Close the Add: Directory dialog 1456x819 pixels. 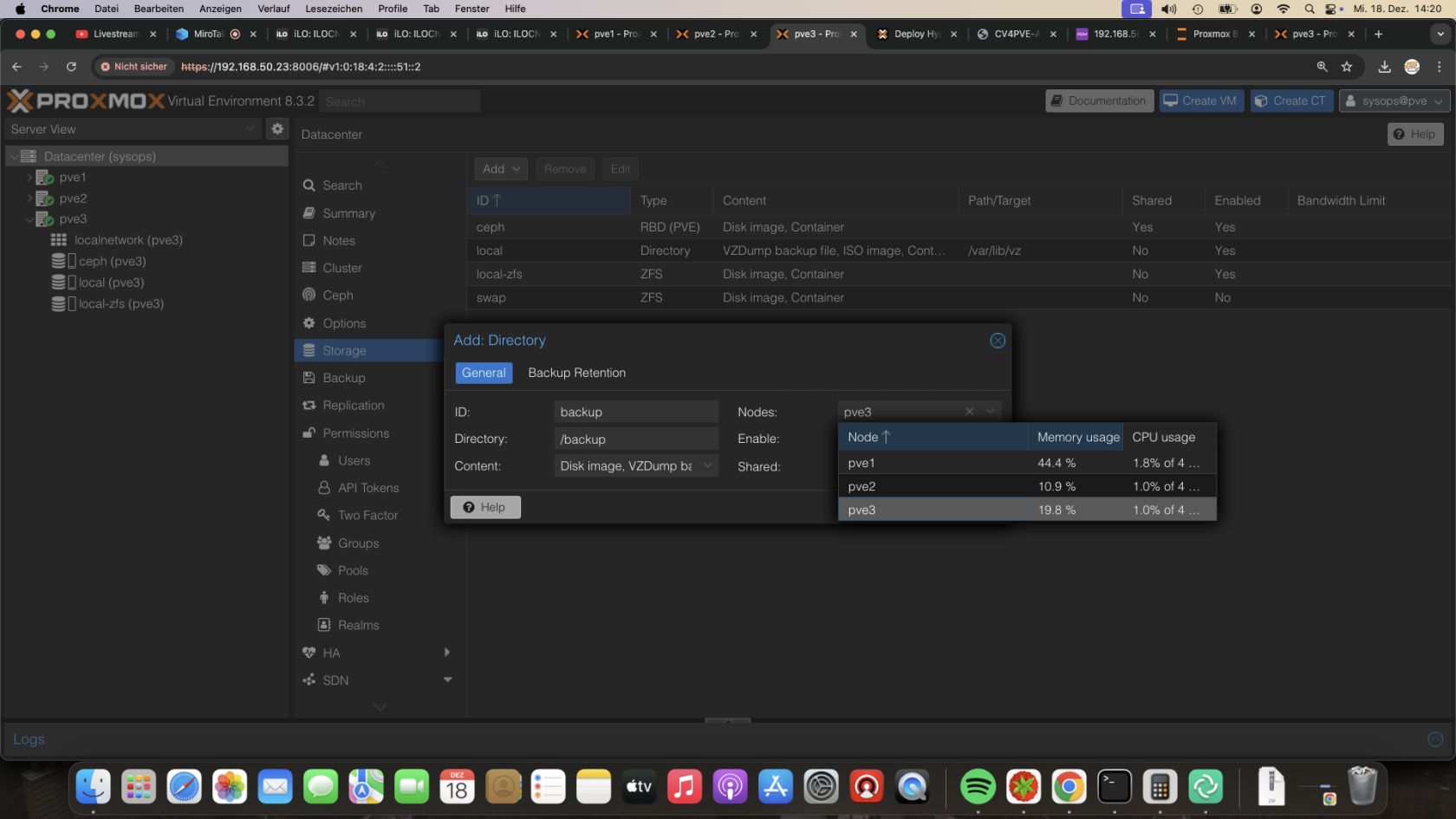point(998,341)
